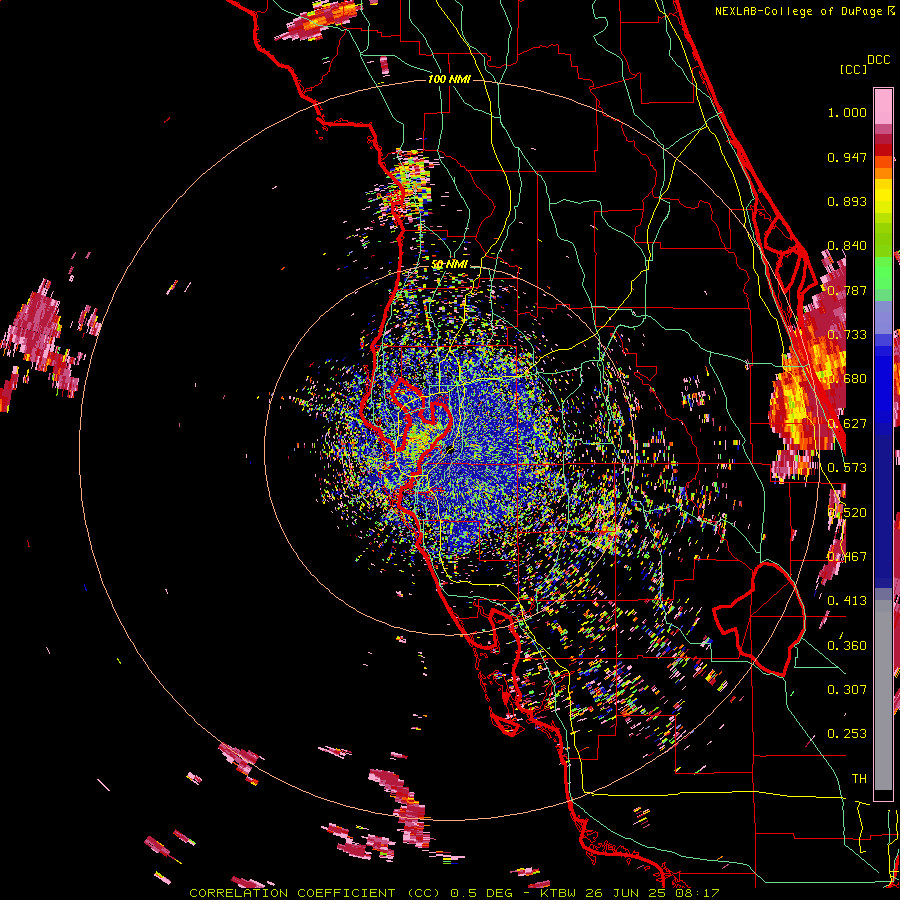This screenshot has width=900, height=900.
Task: Click the 0.627 scale value
Action: click(847, 424)
